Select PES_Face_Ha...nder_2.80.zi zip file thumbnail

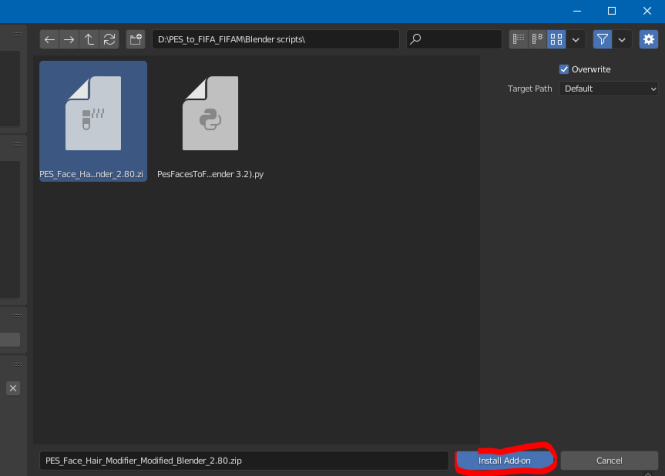(x=93, y=121)
